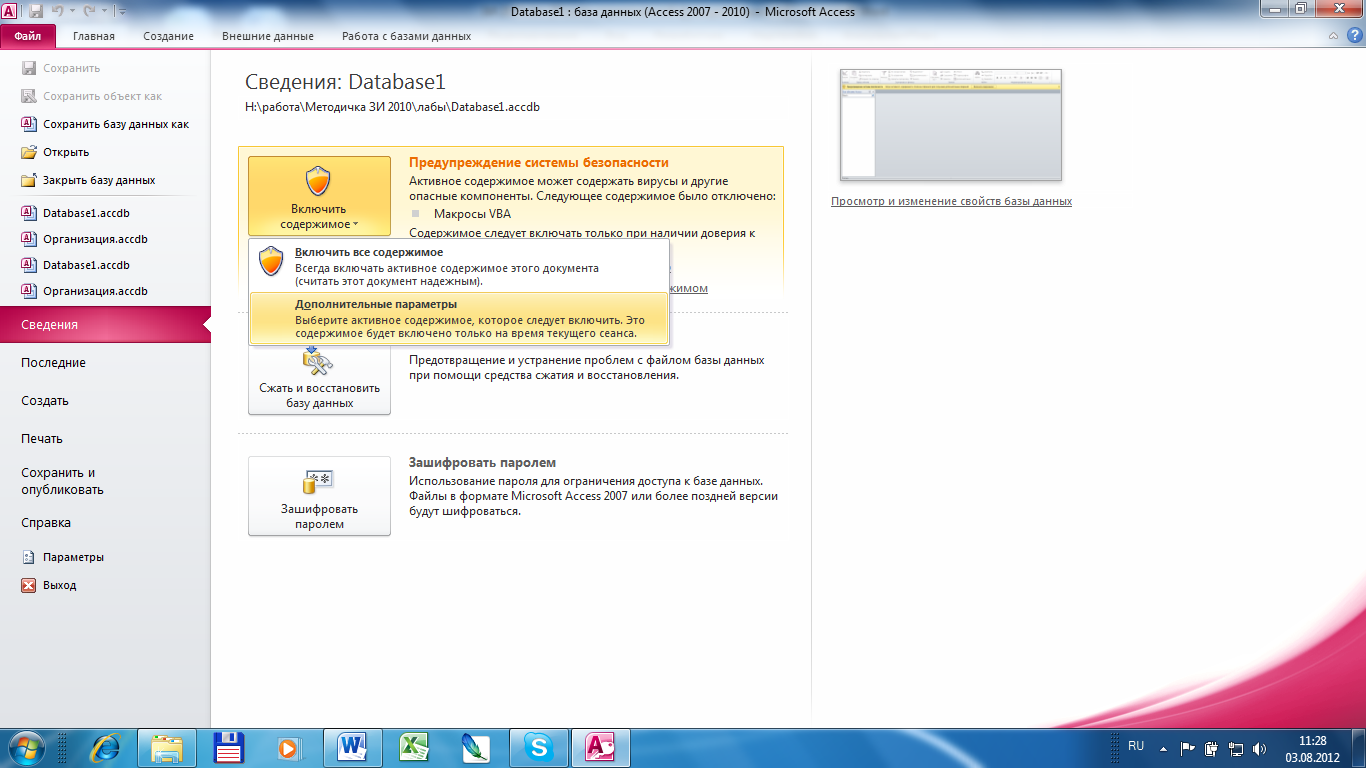Collapse the ribbon with the caret icon

(x=1333, y=36)
